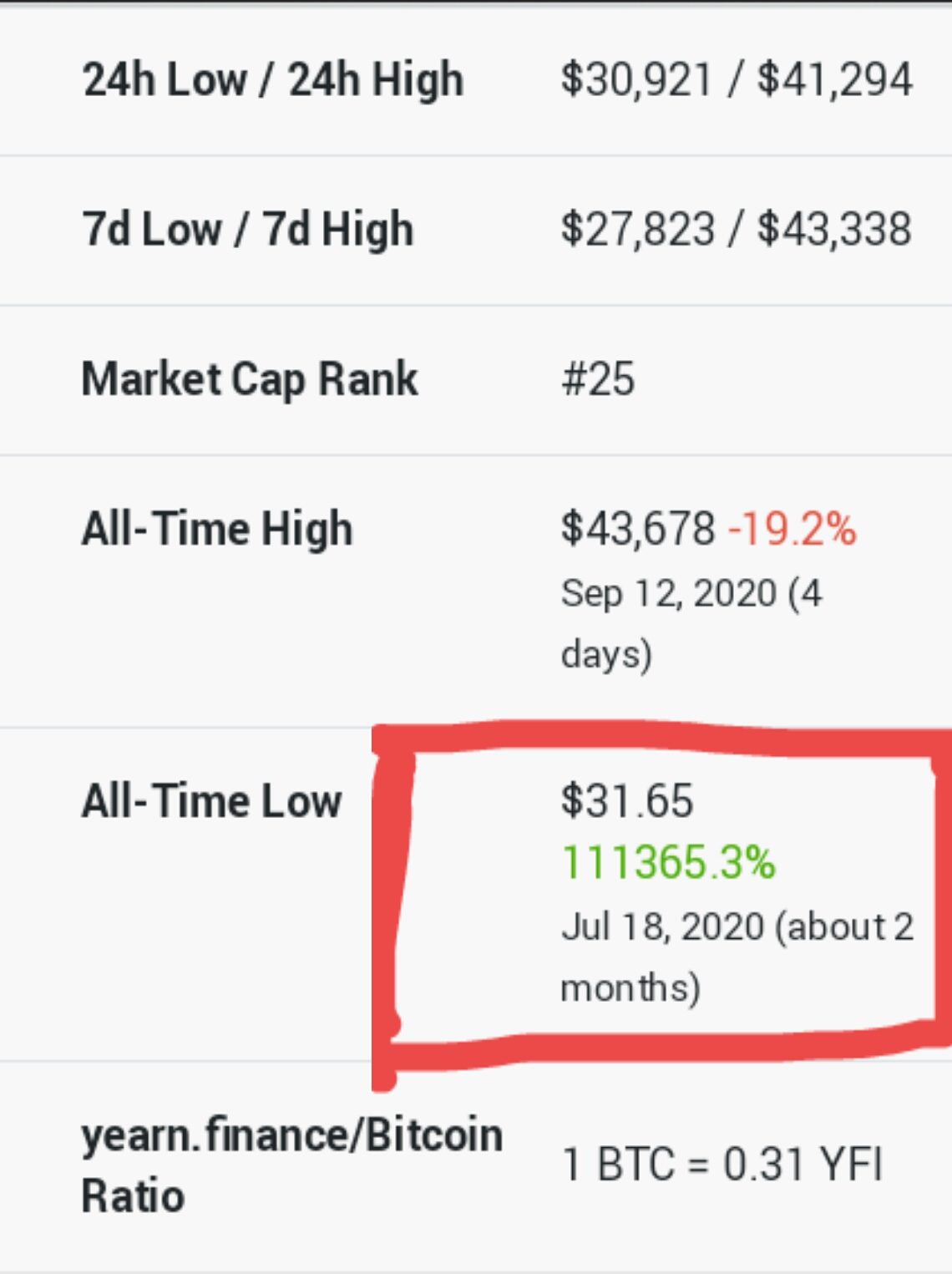Click the Jul 18, 2020 date text
This screenshot has width=952, height=1274.
pos(663,927)
